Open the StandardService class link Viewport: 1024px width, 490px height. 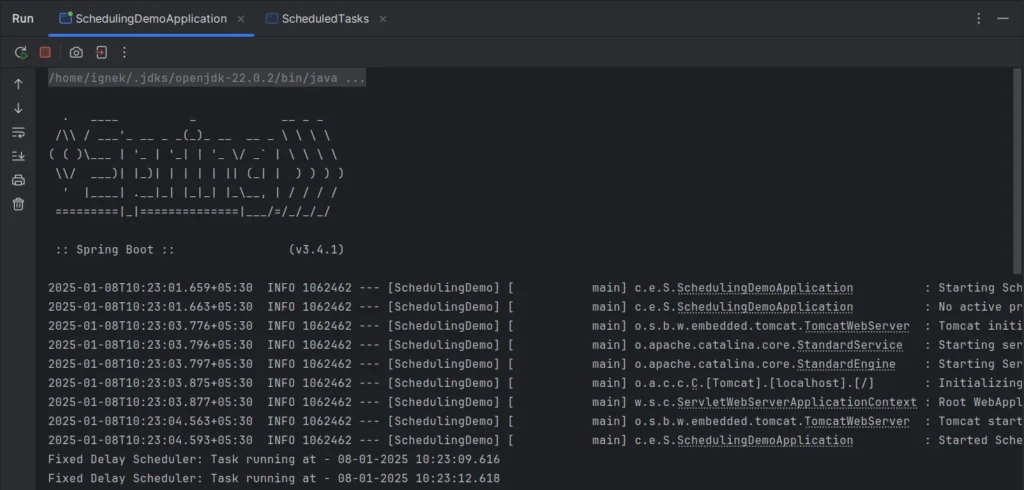(850, 345)
